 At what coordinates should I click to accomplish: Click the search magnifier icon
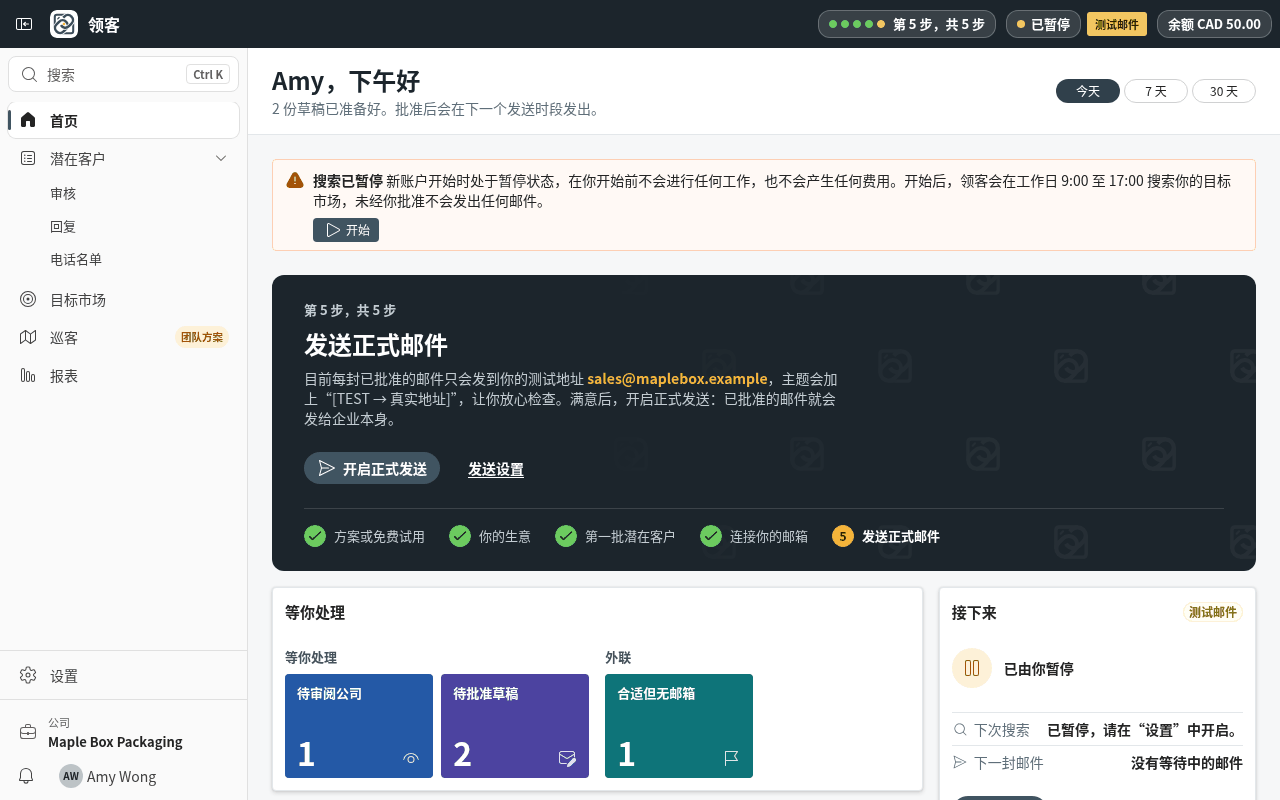(x=29, y=74)
